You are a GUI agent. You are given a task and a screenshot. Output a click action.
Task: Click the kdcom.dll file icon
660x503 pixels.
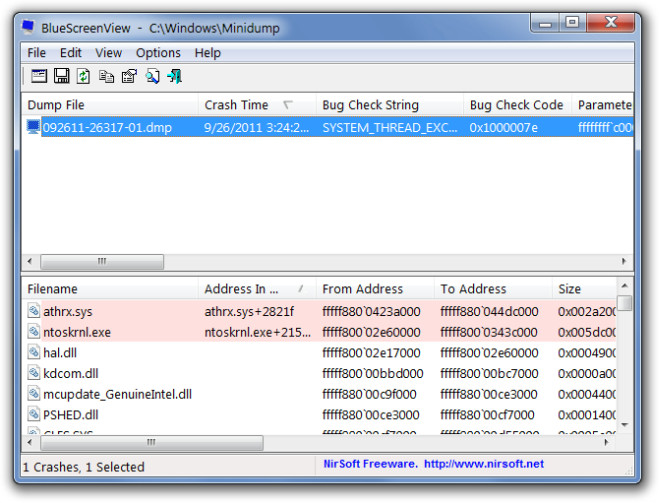coord(34,373)
